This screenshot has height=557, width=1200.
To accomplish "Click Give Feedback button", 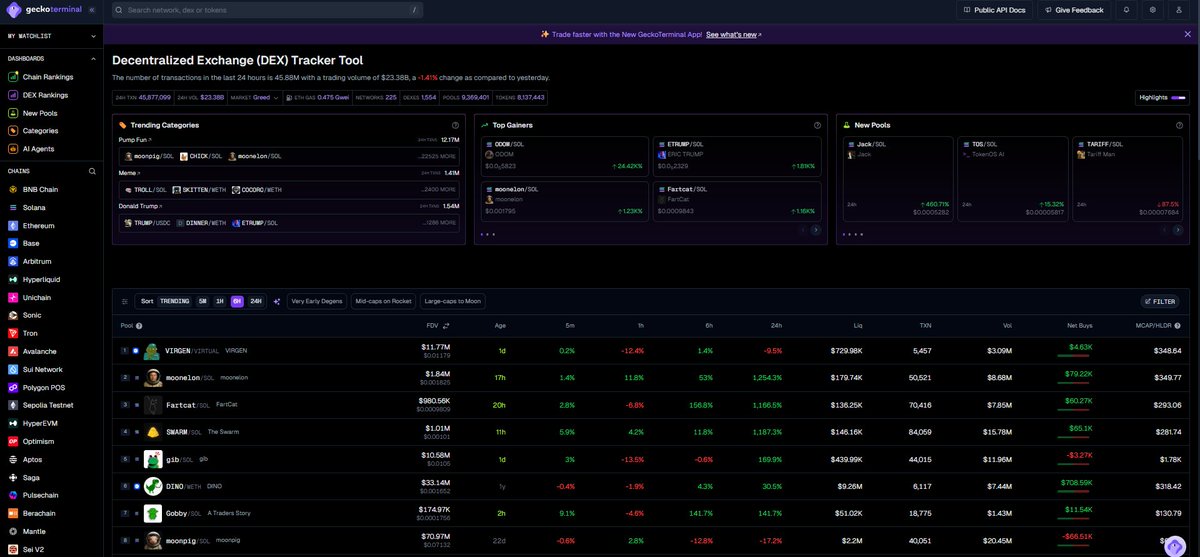I will pyautogui.click(x=1074, y=10).
